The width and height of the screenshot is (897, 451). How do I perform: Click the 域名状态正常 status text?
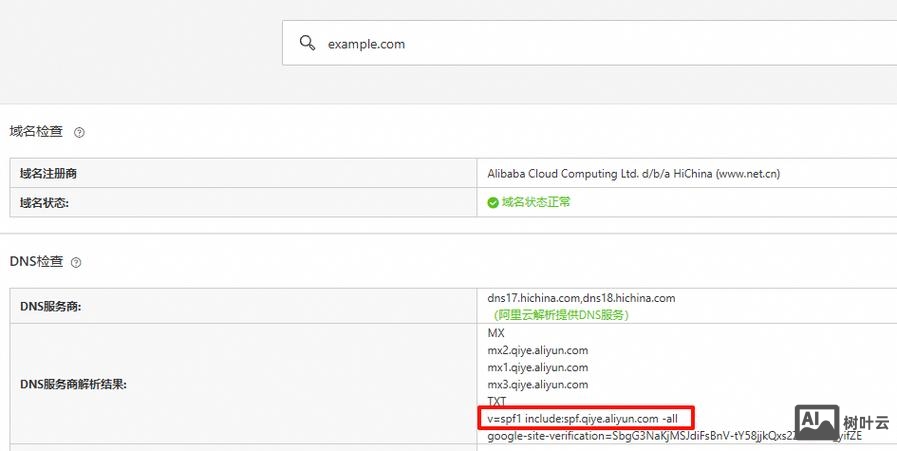pyautogui.click(x=536, y=202)
